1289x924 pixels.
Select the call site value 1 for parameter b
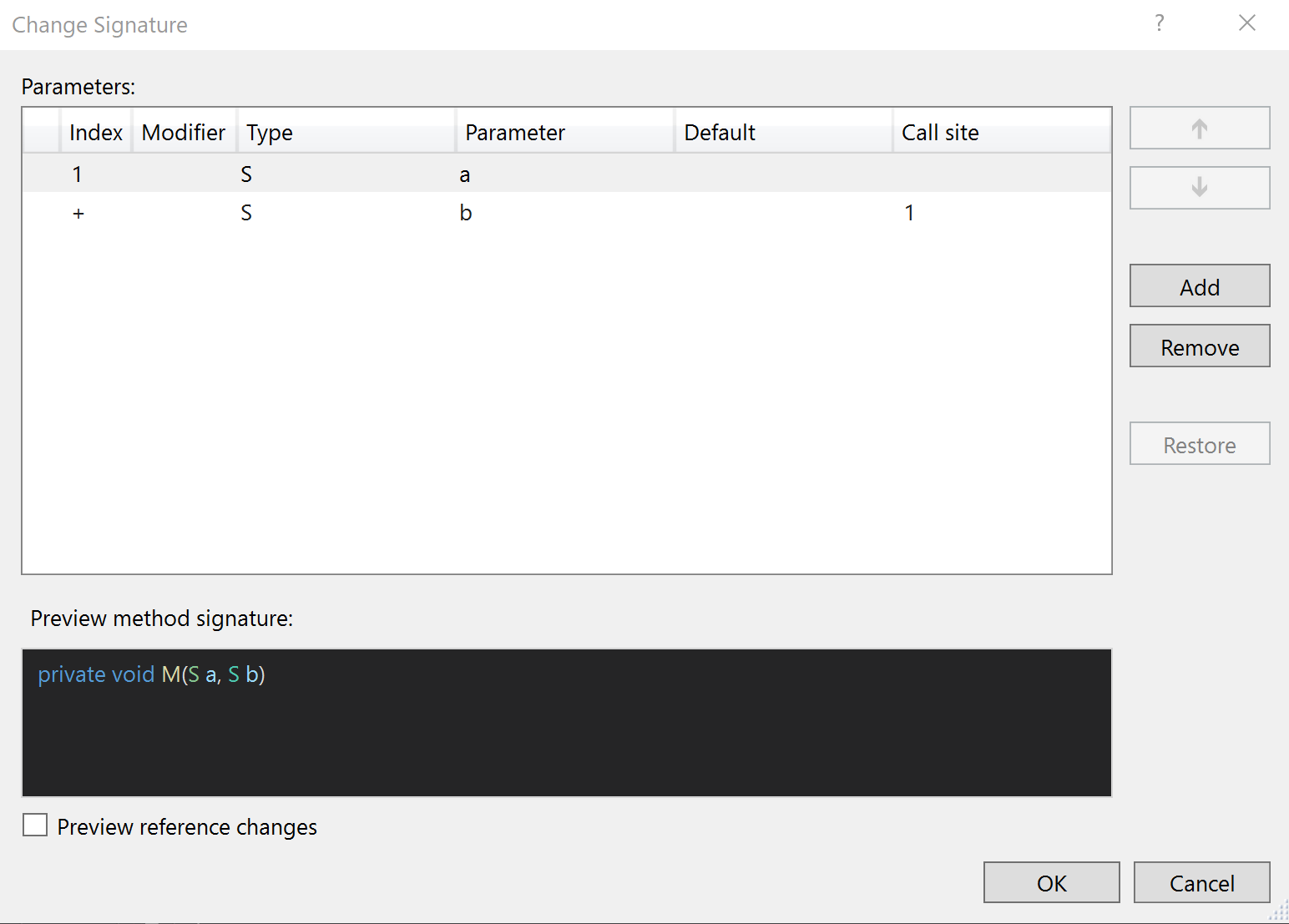point(909,212)
